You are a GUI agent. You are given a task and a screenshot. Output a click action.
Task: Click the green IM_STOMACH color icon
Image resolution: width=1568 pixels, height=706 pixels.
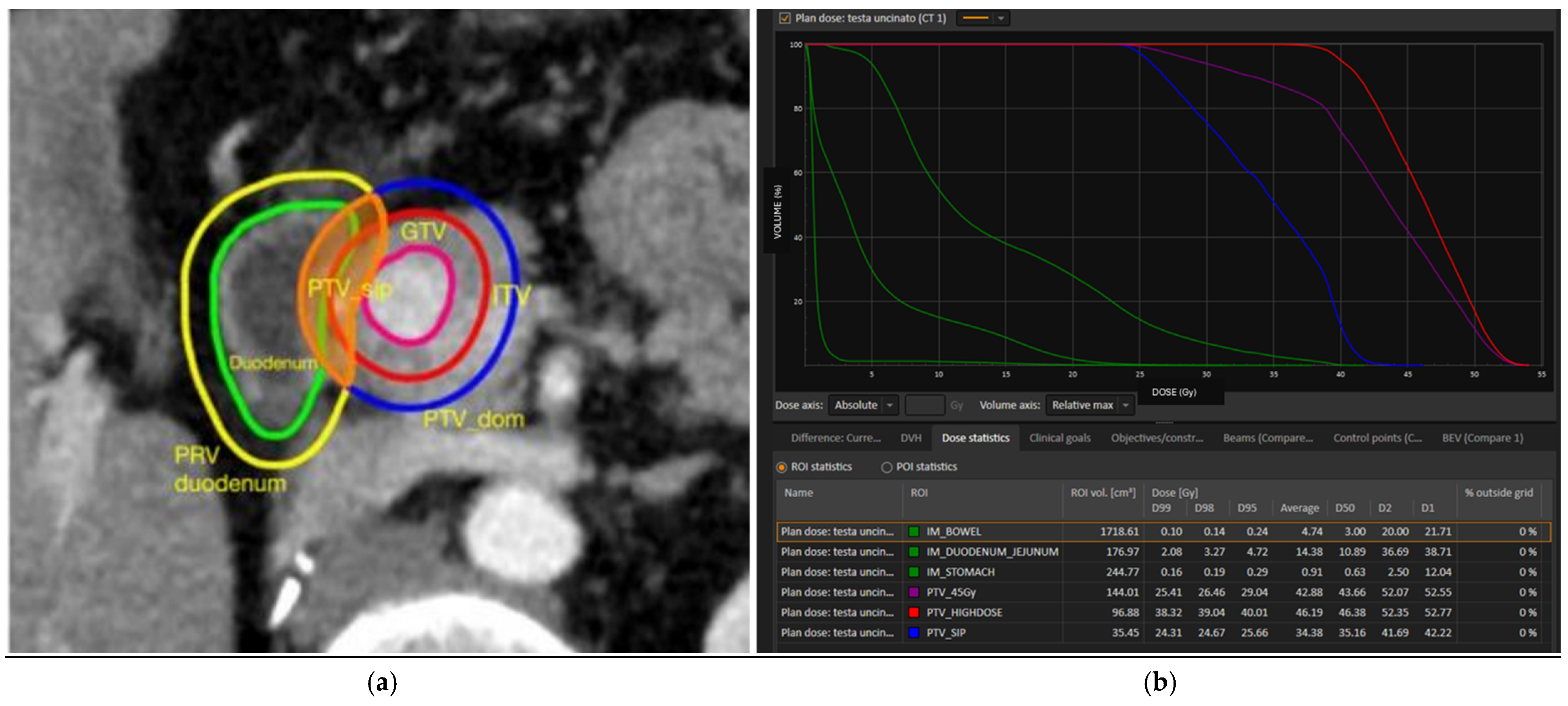[x=913, y=572]
